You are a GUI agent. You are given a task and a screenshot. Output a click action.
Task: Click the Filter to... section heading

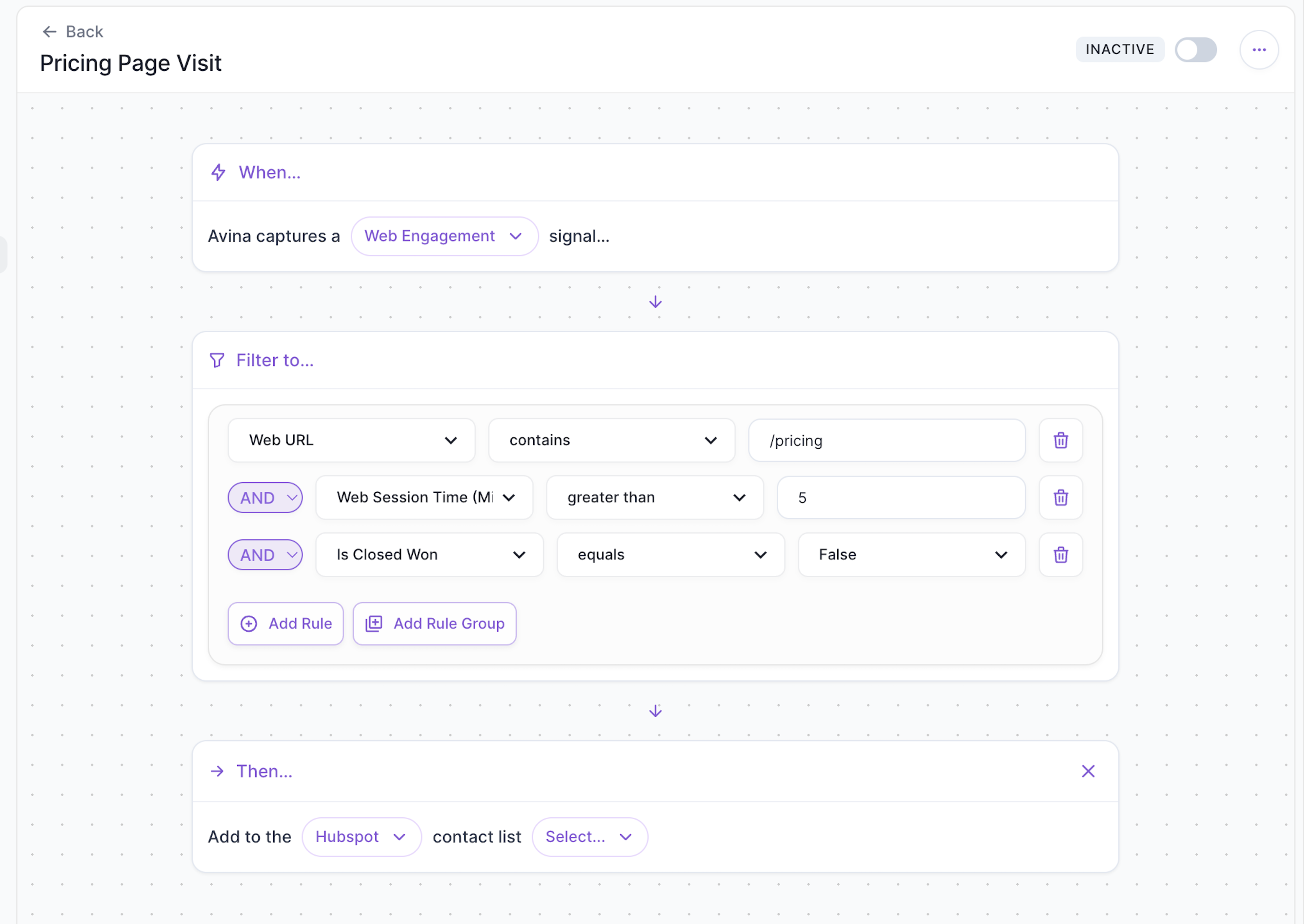[275, 360]
